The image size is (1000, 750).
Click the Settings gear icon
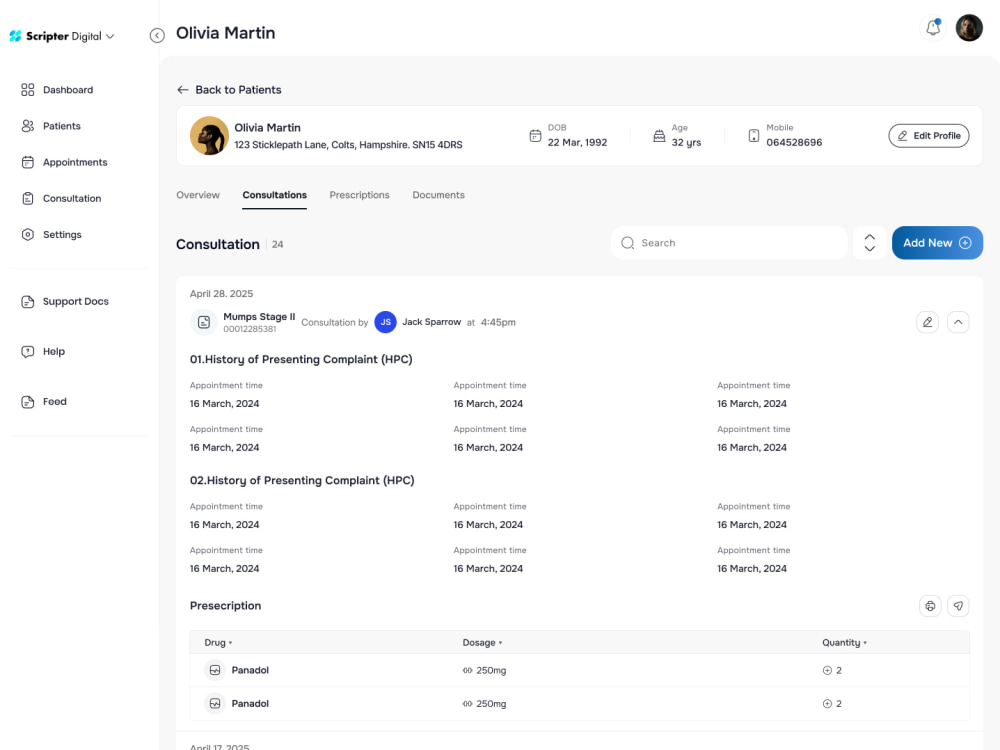click(x=27, y=235)
